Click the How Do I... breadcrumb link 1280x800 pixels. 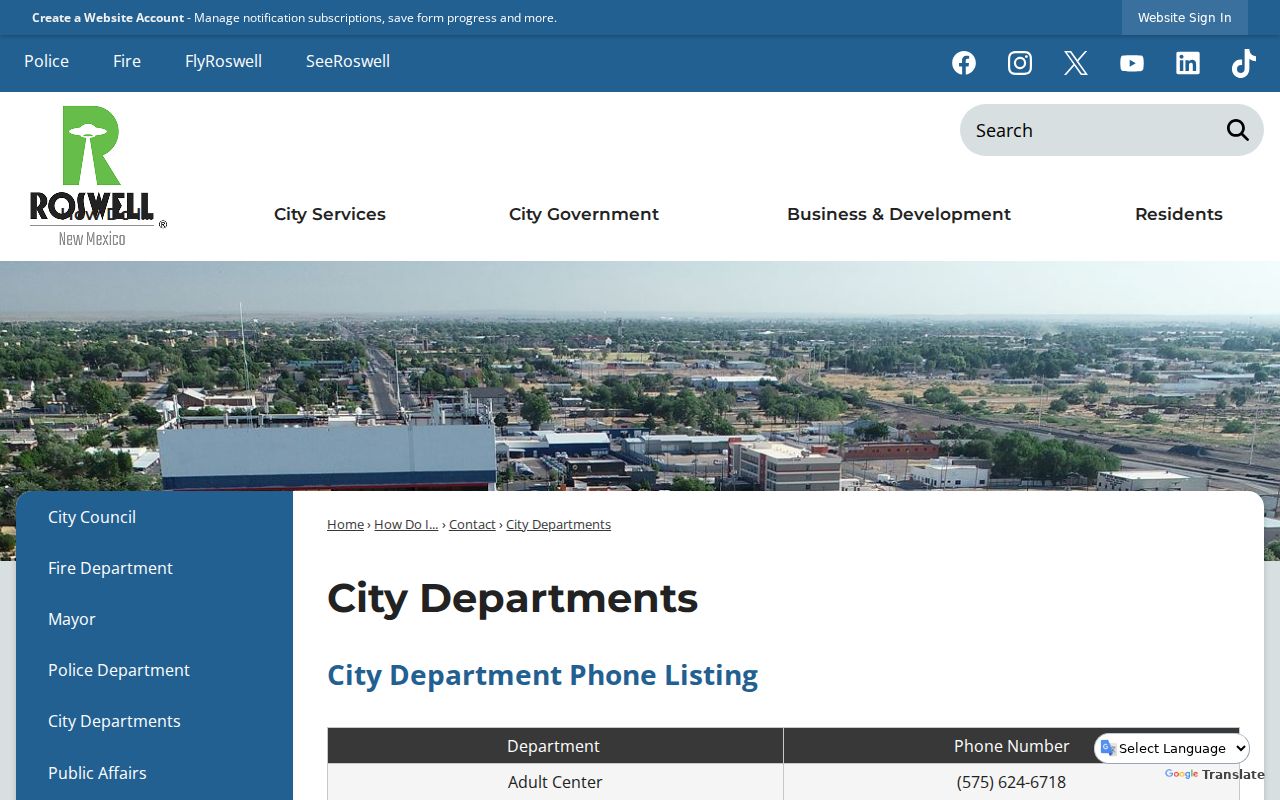coord(406,524)
